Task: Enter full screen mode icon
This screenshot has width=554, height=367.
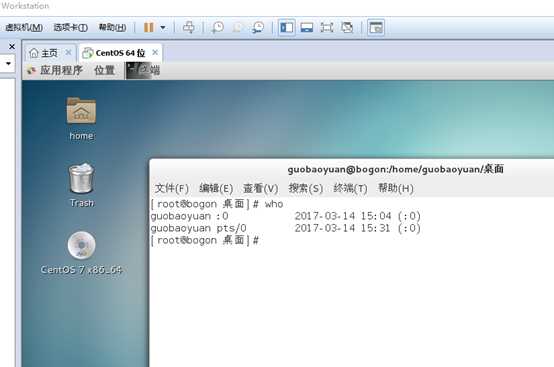Action: click(327, 28)
